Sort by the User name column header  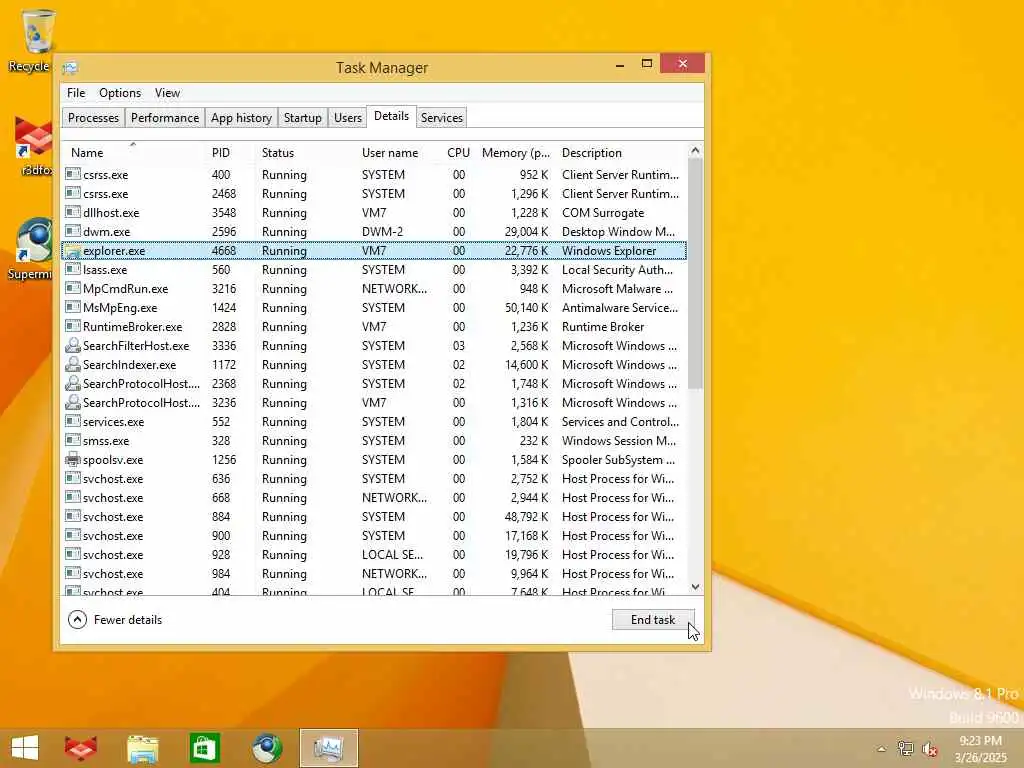[398, 152]
